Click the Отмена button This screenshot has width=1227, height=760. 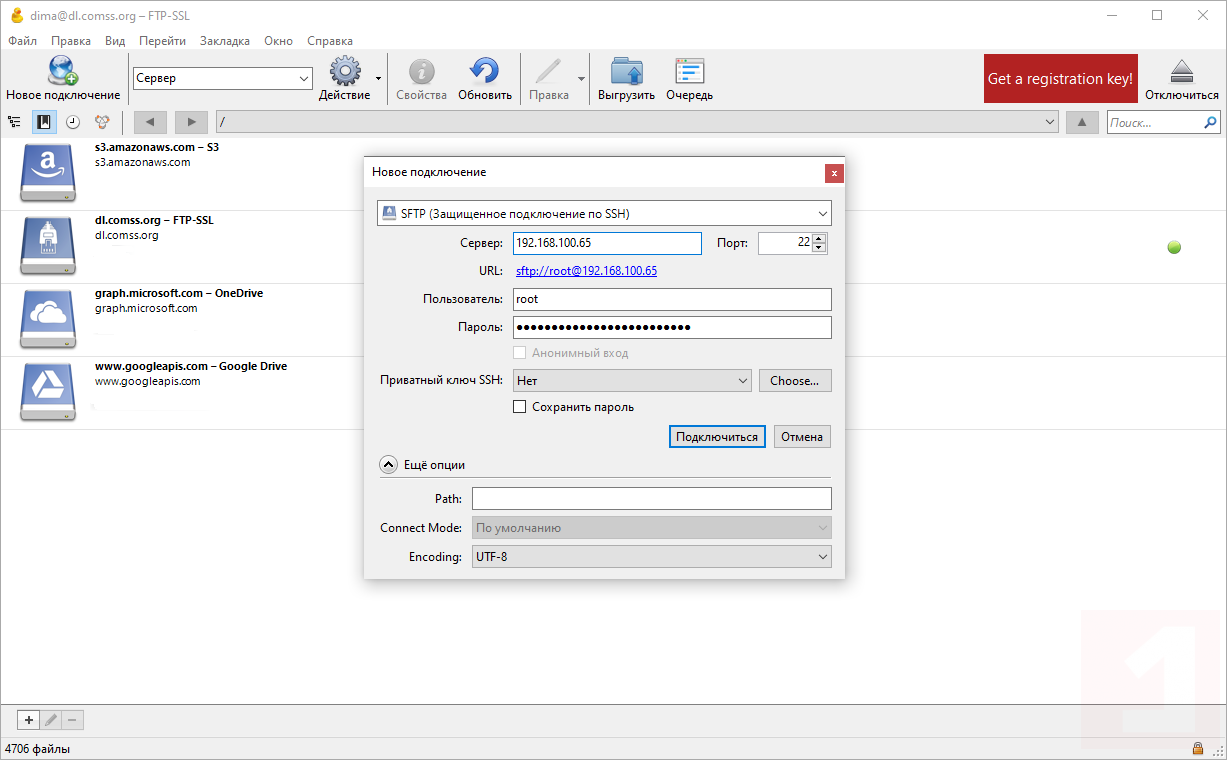tap(802, 437)
